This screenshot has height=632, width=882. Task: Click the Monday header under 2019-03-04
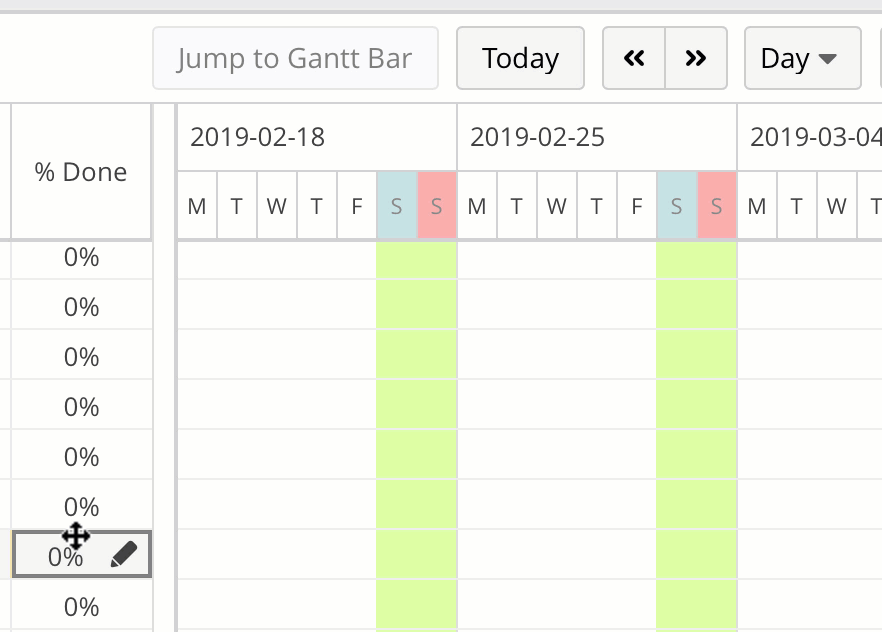(x=756, y=205)
